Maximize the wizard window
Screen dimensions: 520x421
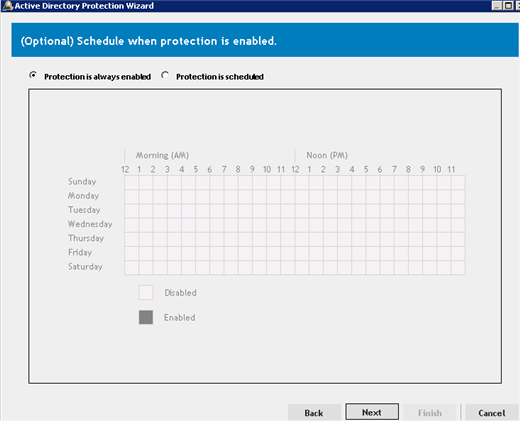coord(508,6)
